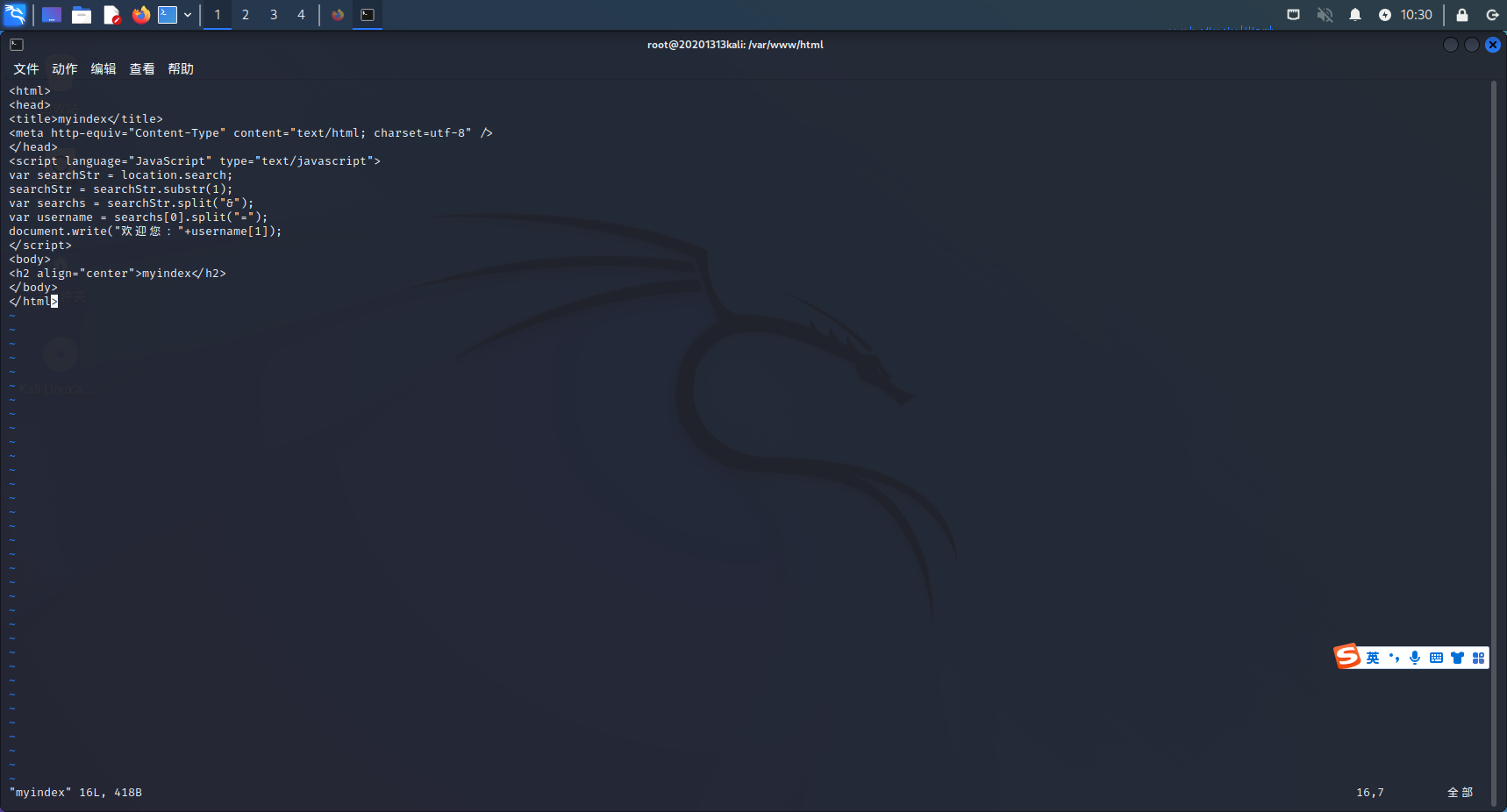Click the opening <body> tag line
The width and height of the screenshot is (1507, 812).
point(30,260)
